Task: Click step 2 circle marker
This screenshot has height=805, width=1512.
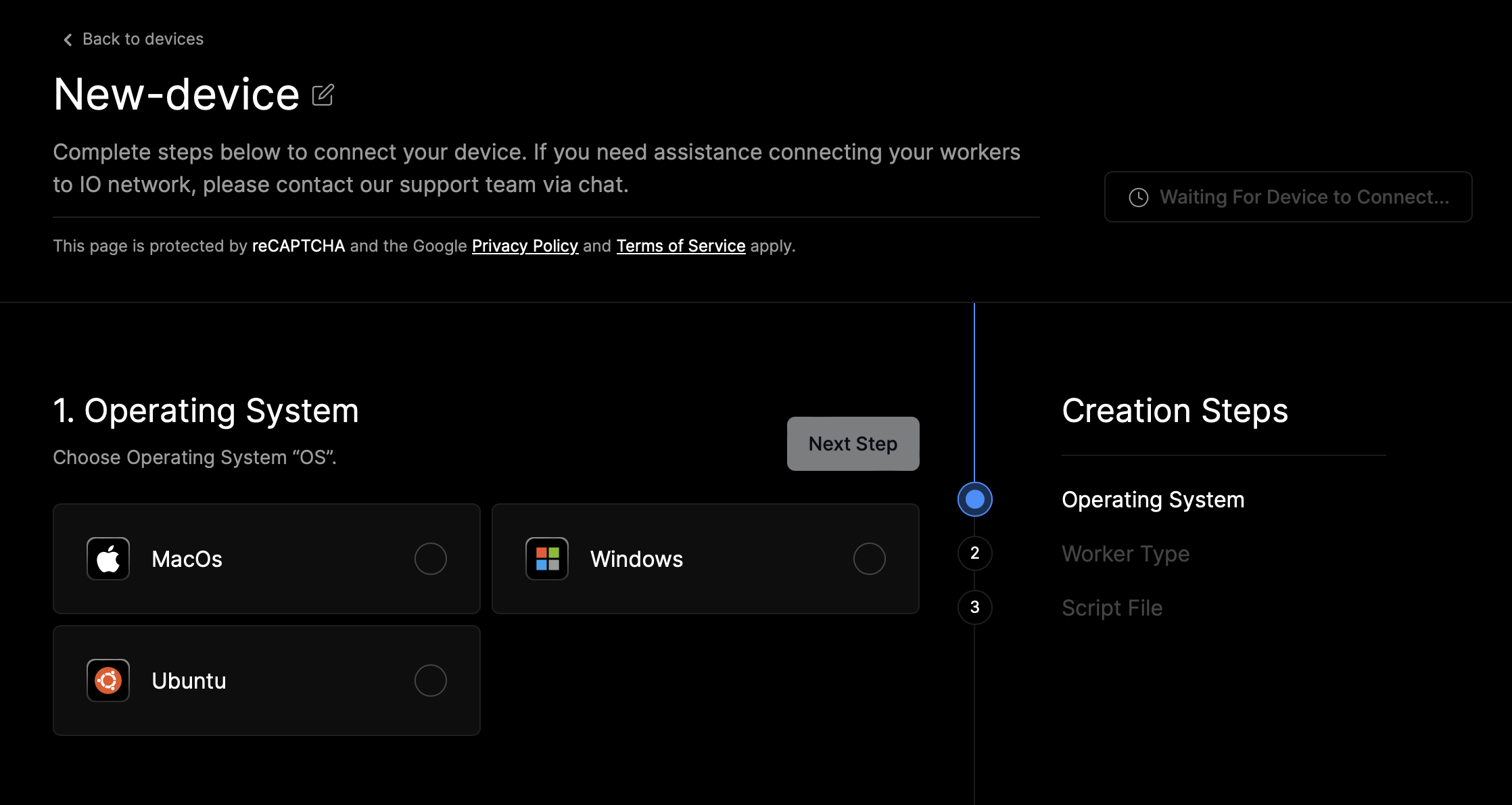Action: (x=975, y=553)
